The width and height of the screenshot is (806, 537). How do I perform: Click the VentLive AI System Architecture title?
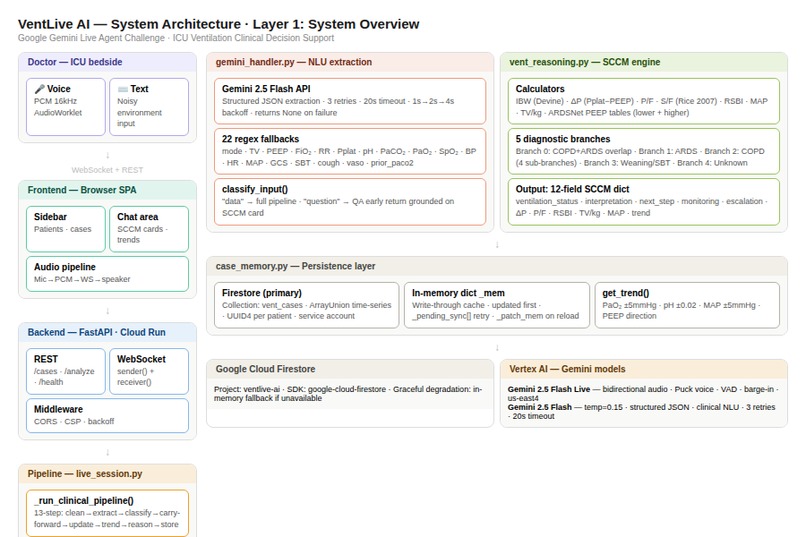[218, 24]
